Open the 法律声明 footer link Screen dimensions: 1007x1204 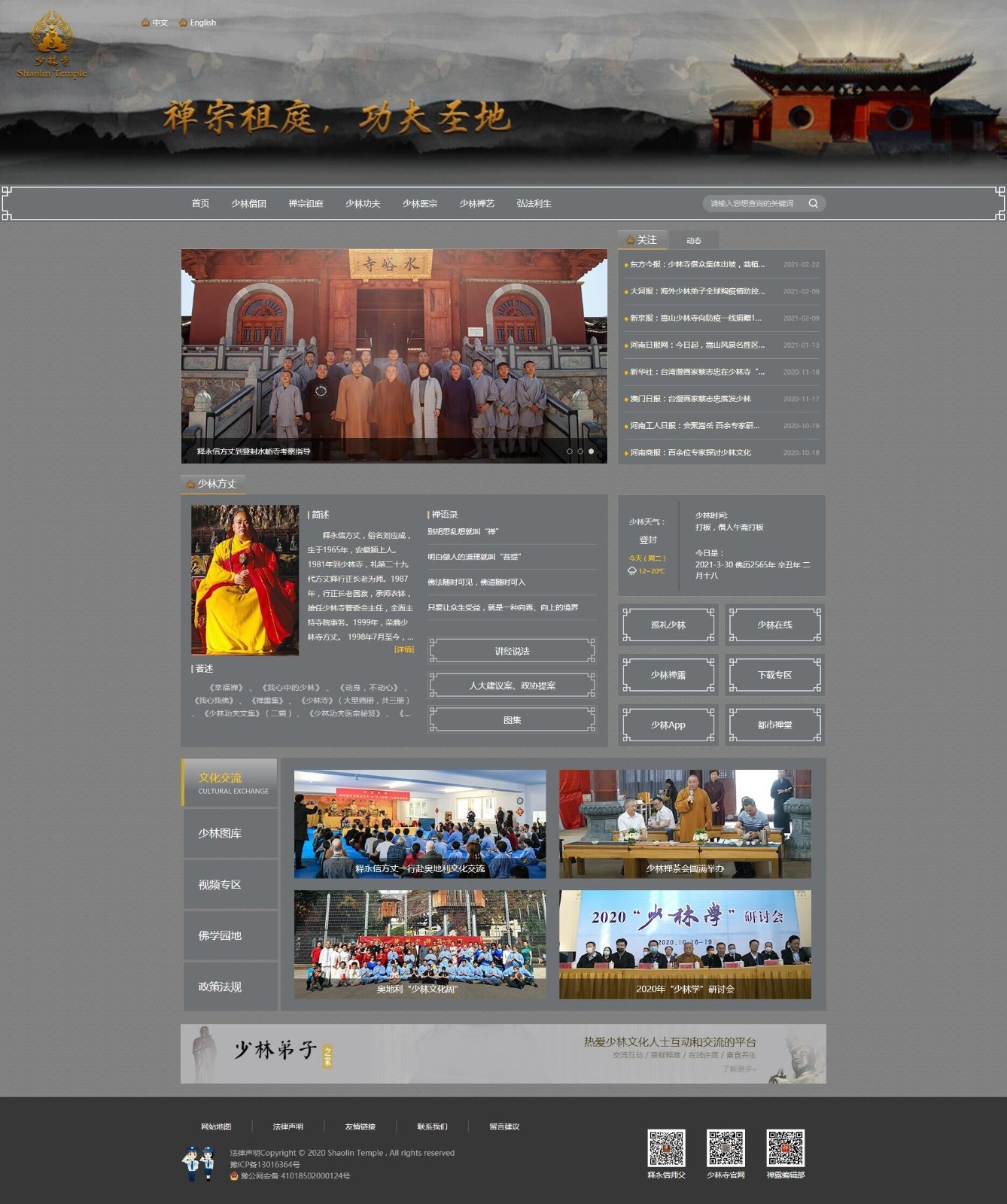288,1126
